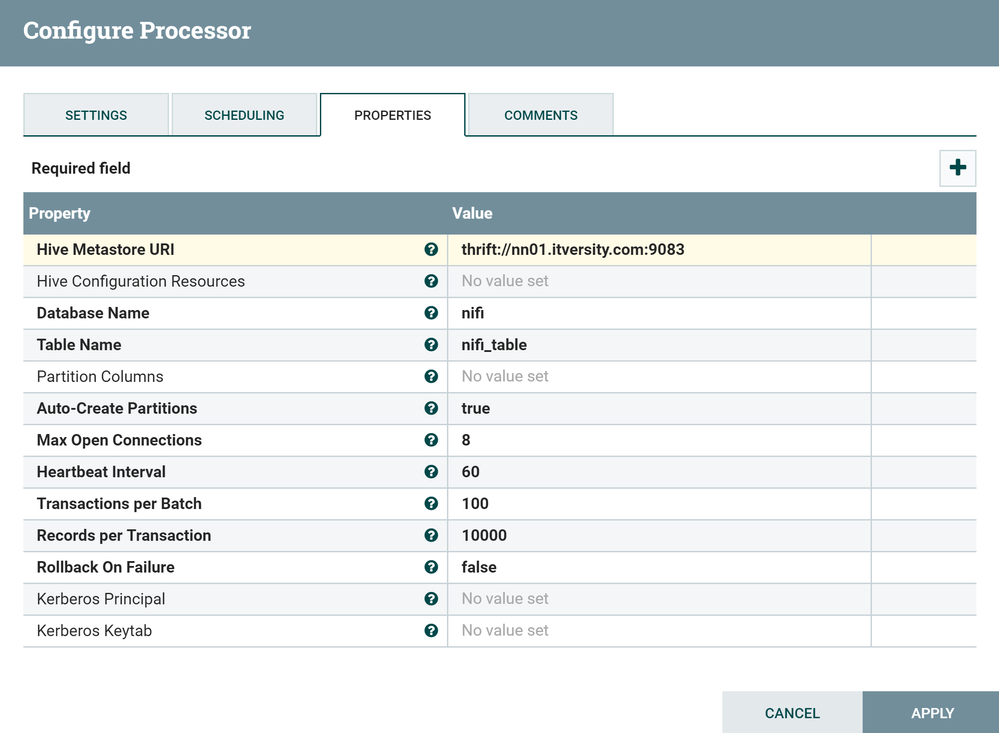The width and height of the screenshot is (999, 733).
Task: Click help icon for Records per Transaction
Action: (431, 535)
